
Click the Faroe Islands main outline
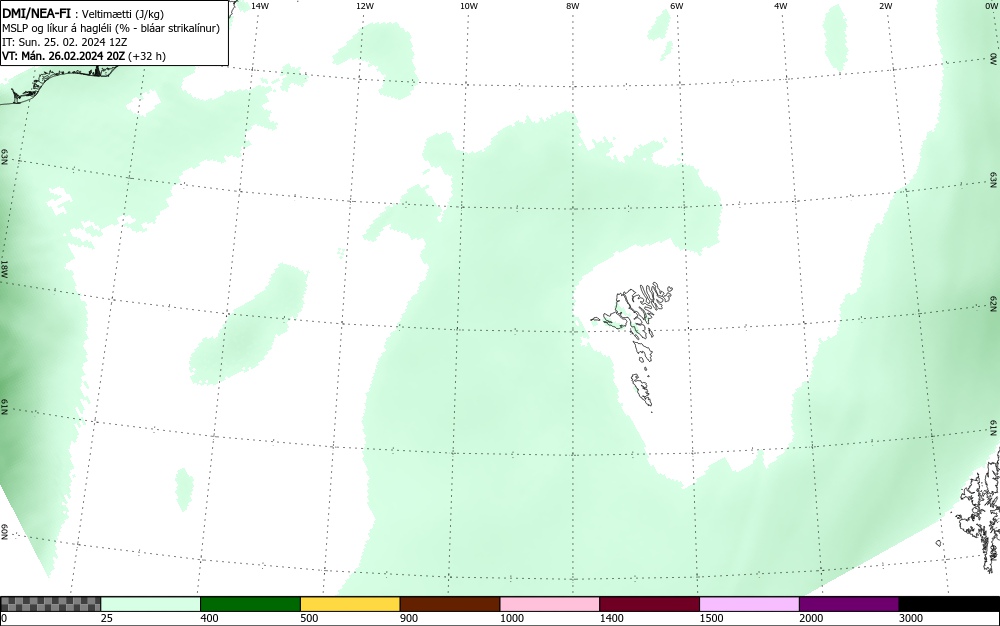click(x=633, y=310)
